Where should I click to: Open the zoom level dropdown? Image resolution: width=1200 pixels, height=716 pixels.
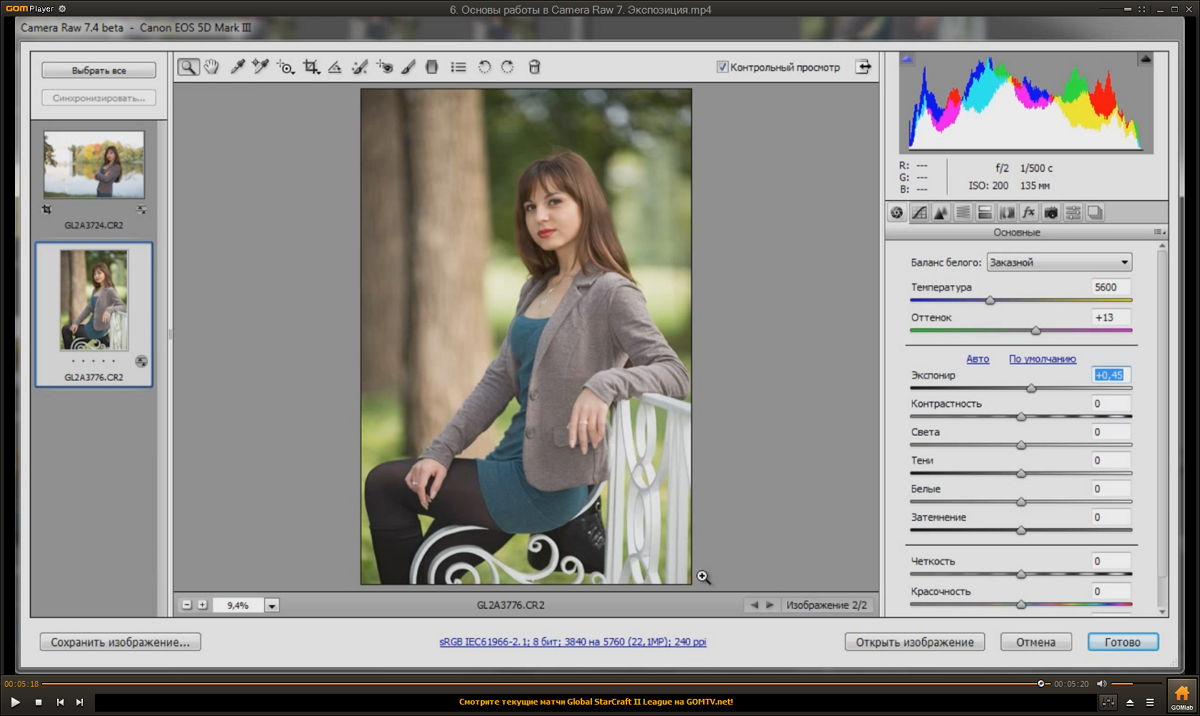(x=272, y=605)
